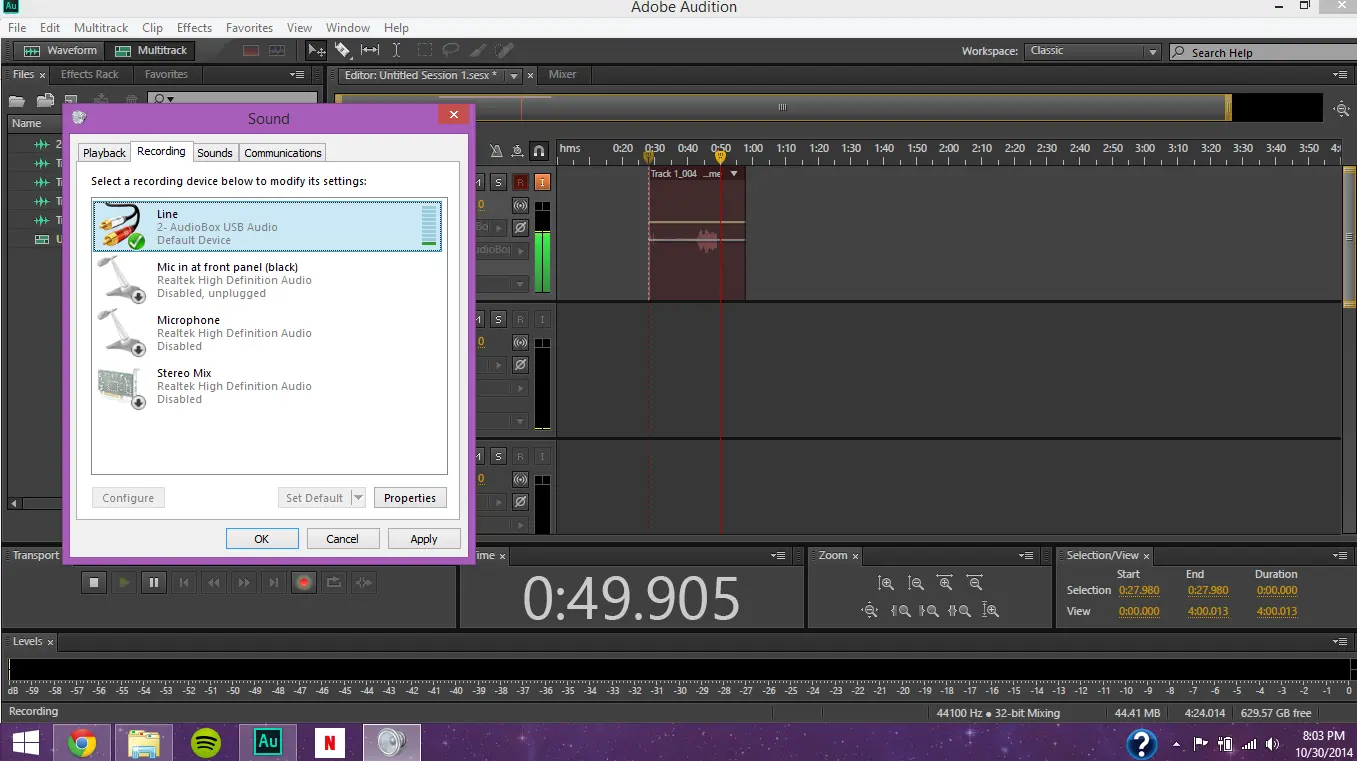
Task: Open the Communications tab in Sound dialog
Action: point(283,153)
